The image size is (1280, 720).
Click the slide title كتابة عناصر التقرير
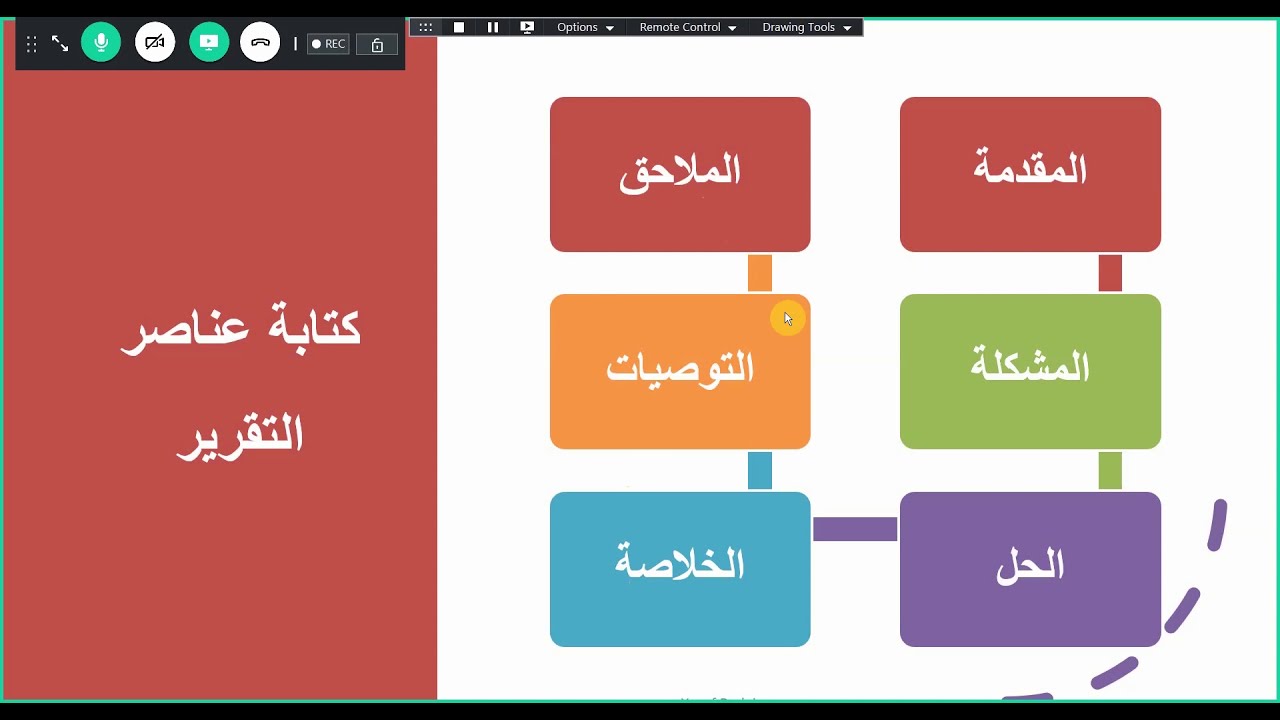coord(241,381)
